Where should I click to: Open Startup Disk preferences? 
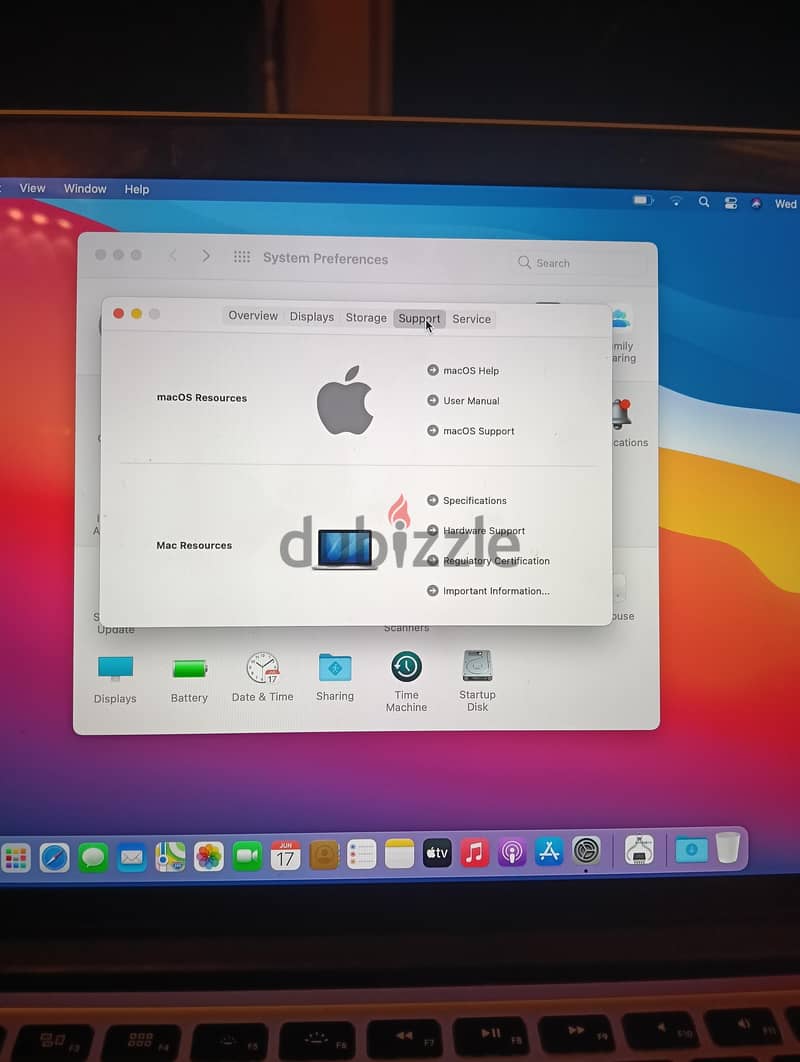point(478,680)
